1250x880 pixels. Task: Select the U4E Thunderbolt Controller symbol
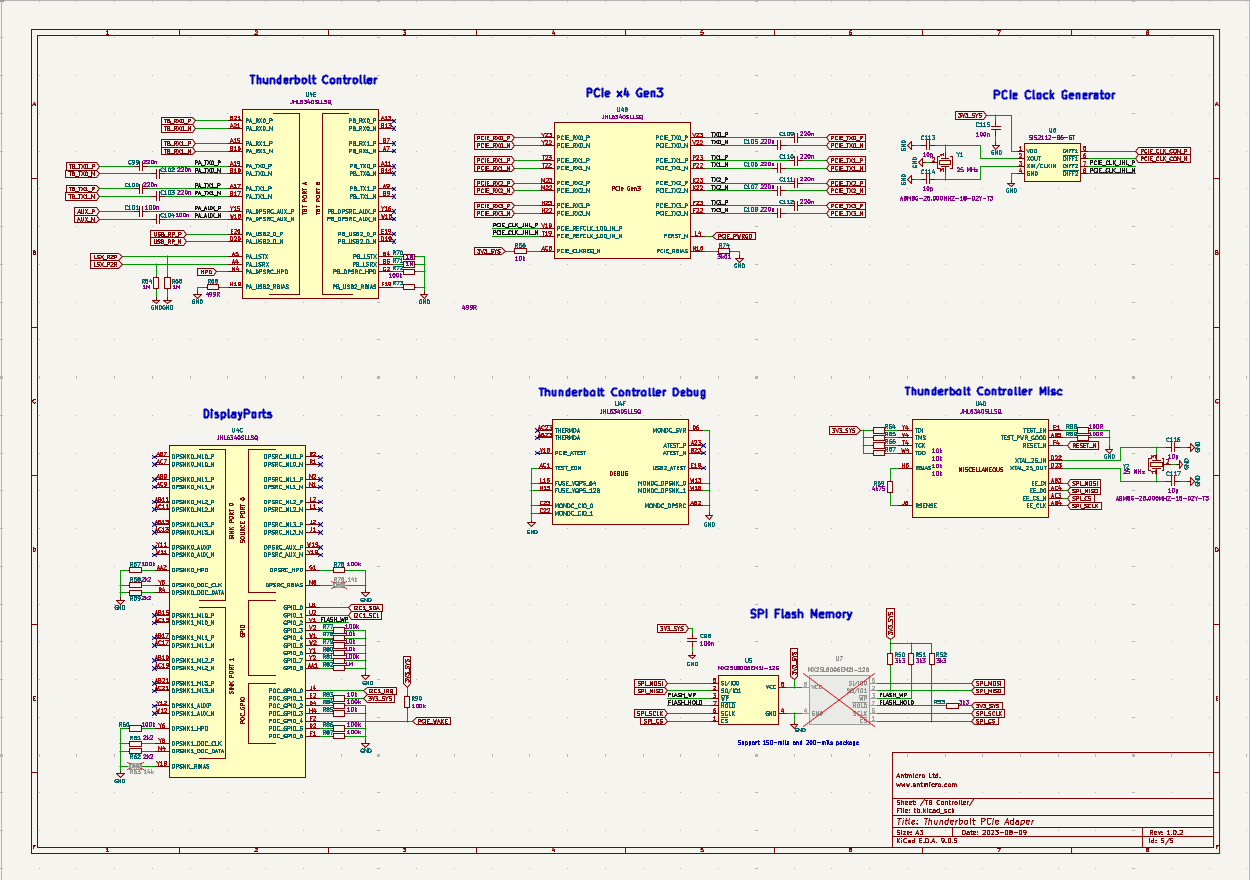310,200
